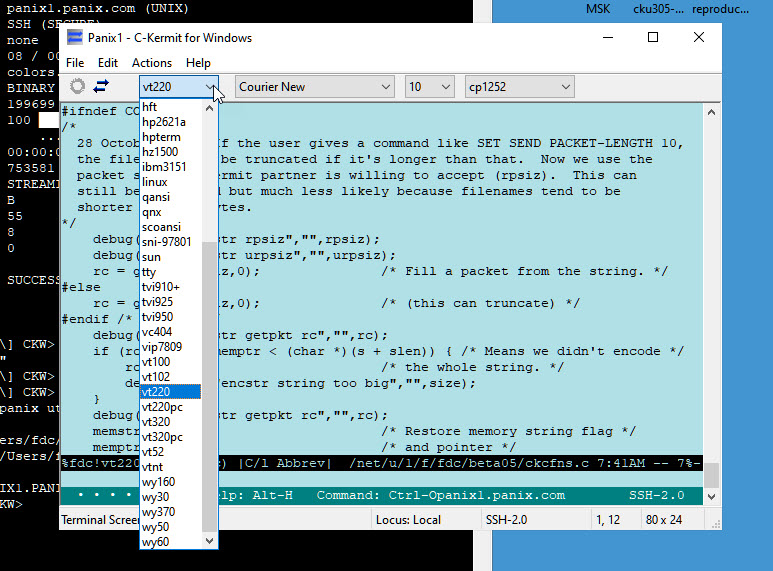Select vt320 terminal emulation option

[156, 422]
